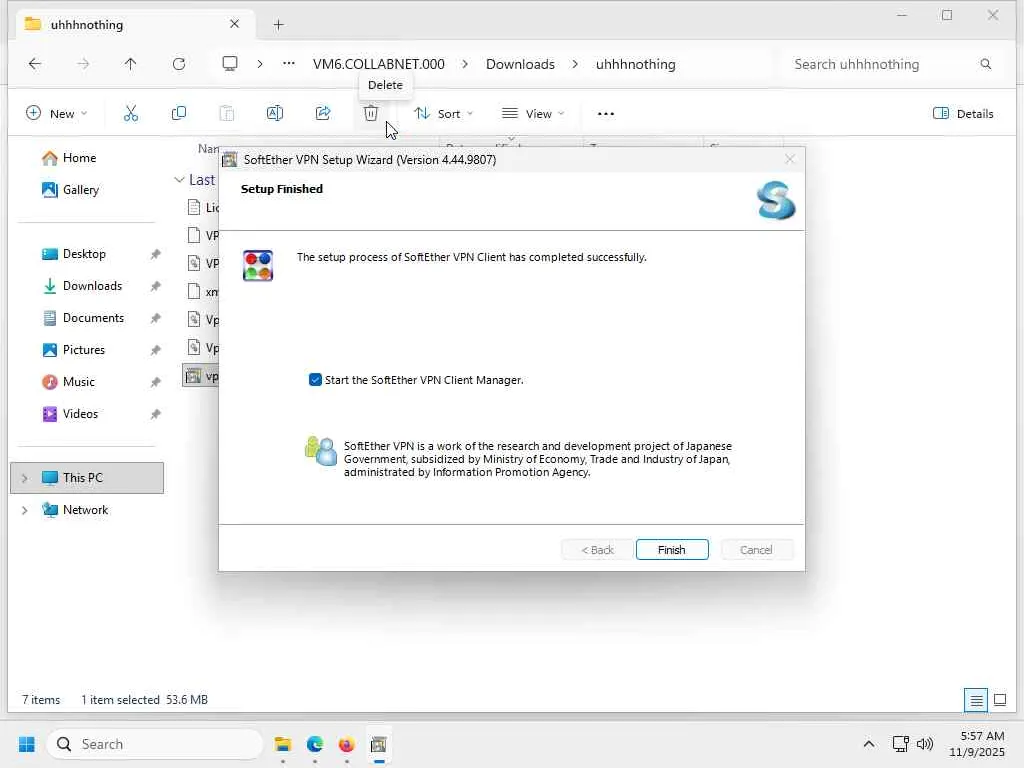
Task: Open the View dropdown
Action: click(533, 114)
